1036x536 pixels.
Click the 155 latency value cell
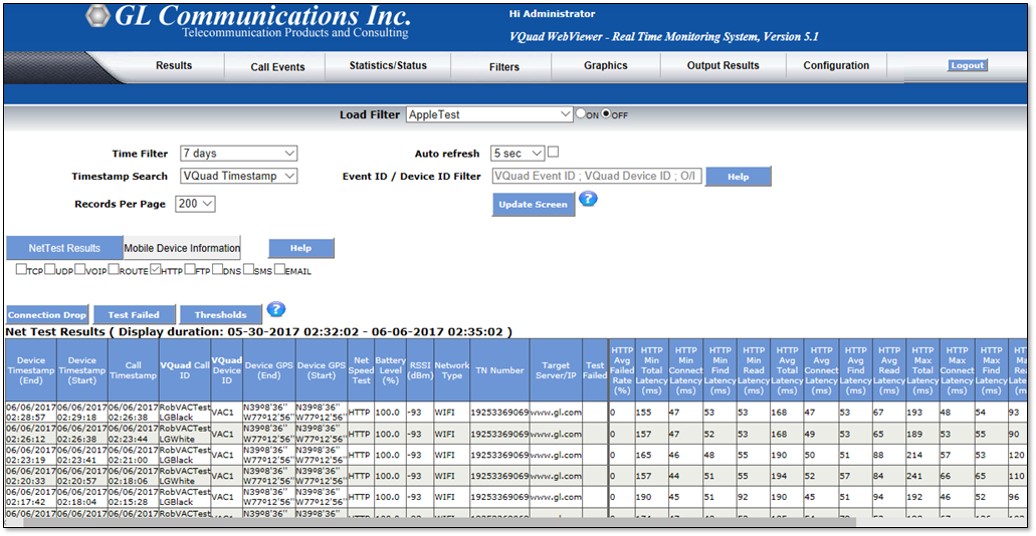coord(651,412)
